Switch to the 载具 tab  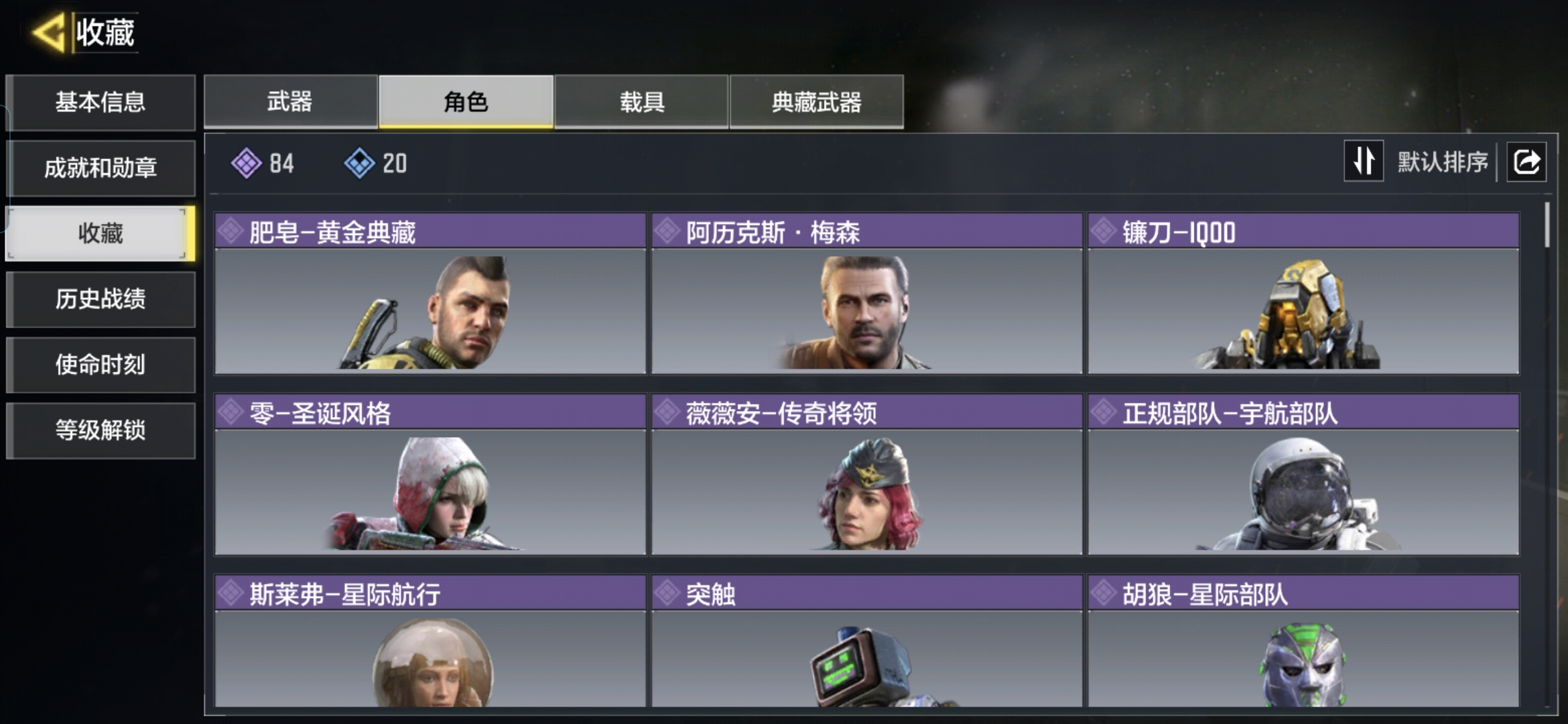point(641,101)
